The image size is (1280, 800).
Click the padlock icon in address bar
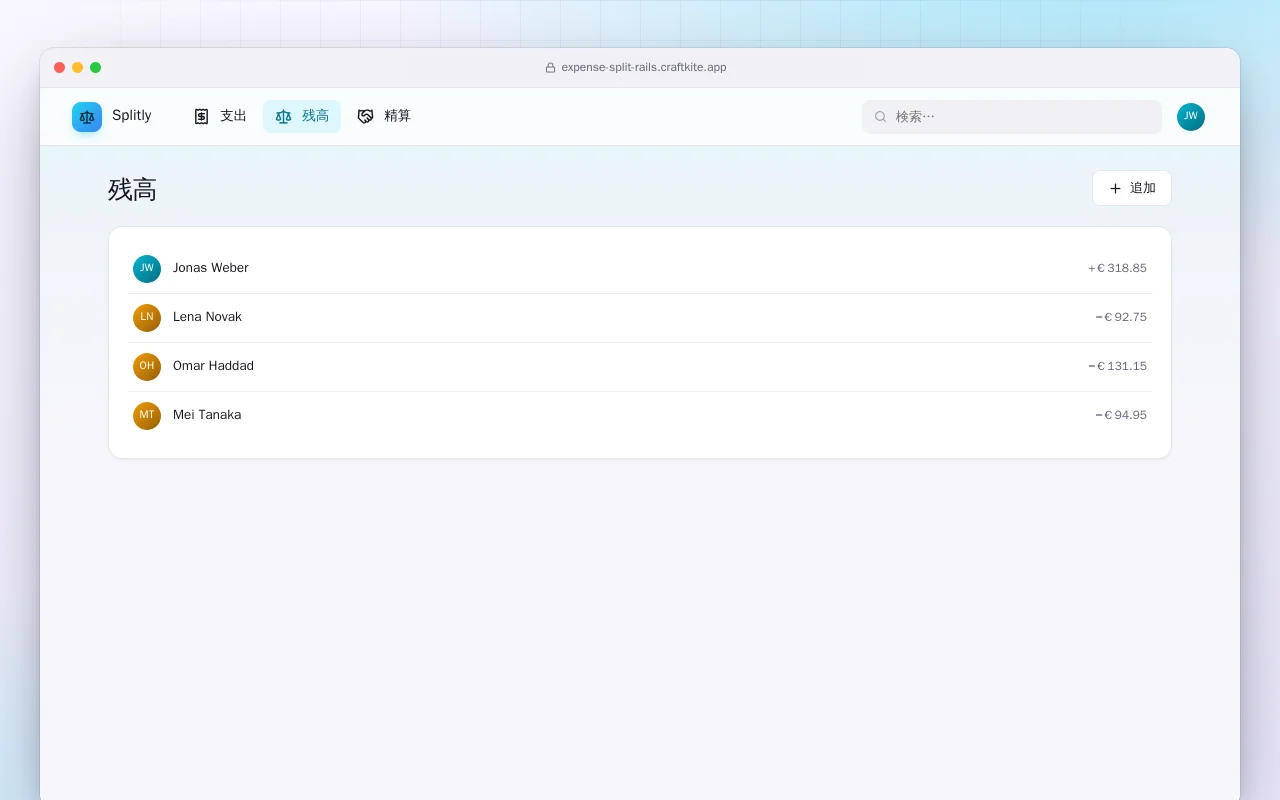550,68
